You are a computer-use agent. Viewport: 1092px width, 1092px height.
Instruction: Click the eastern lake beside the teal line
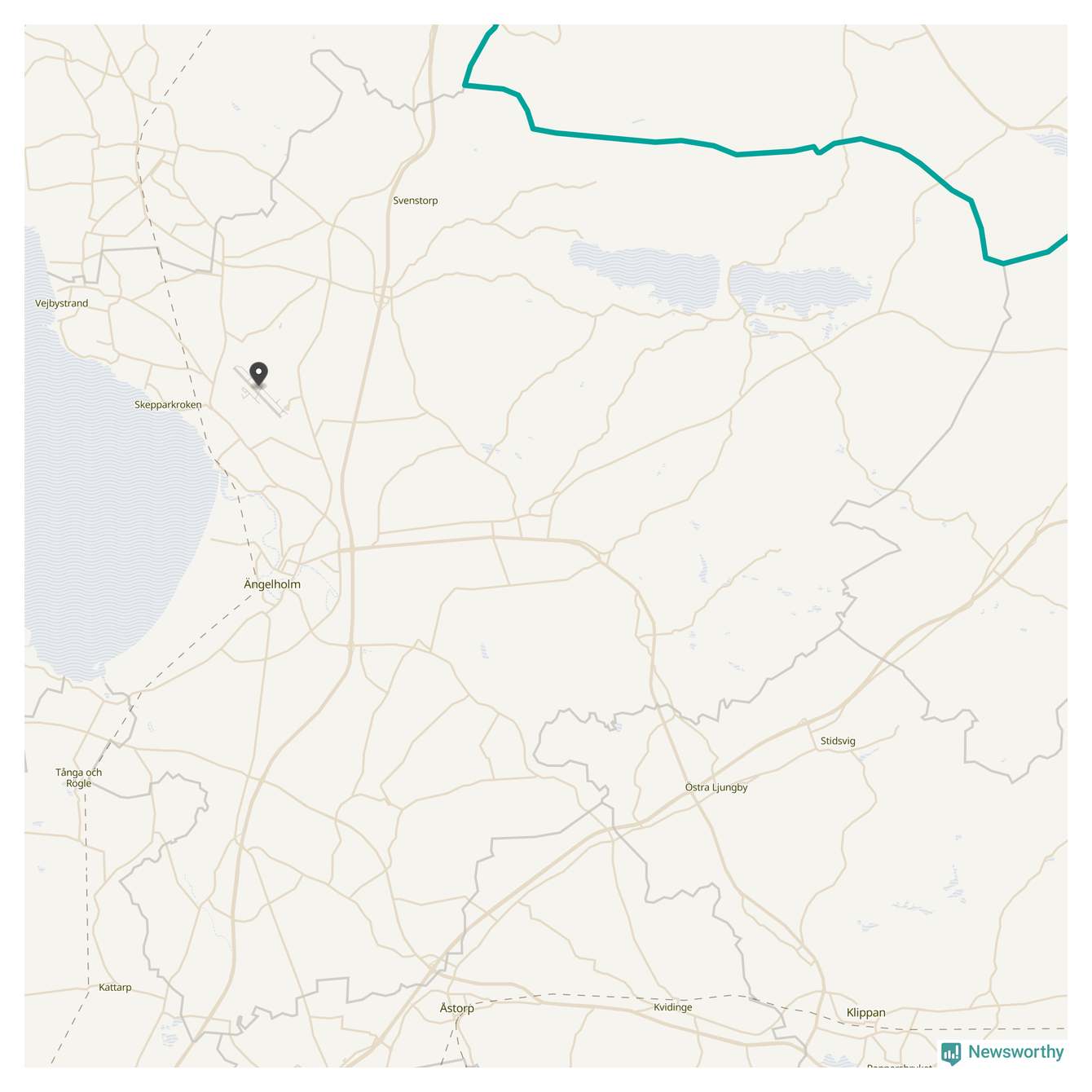click(797, 290)
